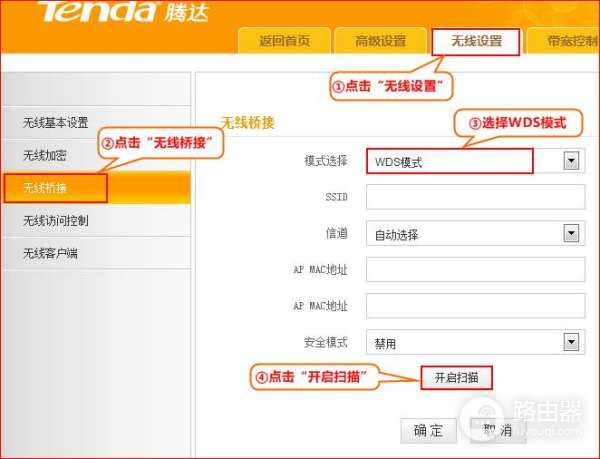
Task: Select the 无线设置 tab
Action: pos(476,41)
